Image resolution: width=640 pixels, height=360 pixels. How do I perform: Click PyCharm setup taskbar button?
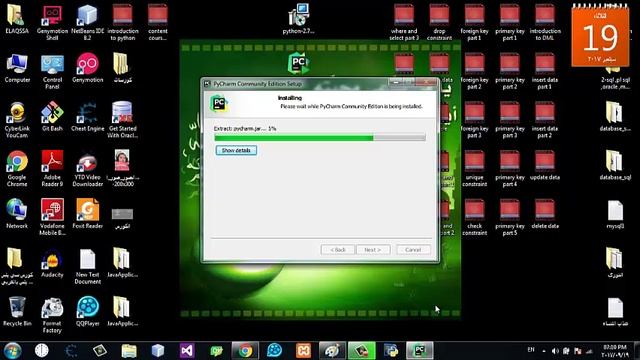pos(420,351)
